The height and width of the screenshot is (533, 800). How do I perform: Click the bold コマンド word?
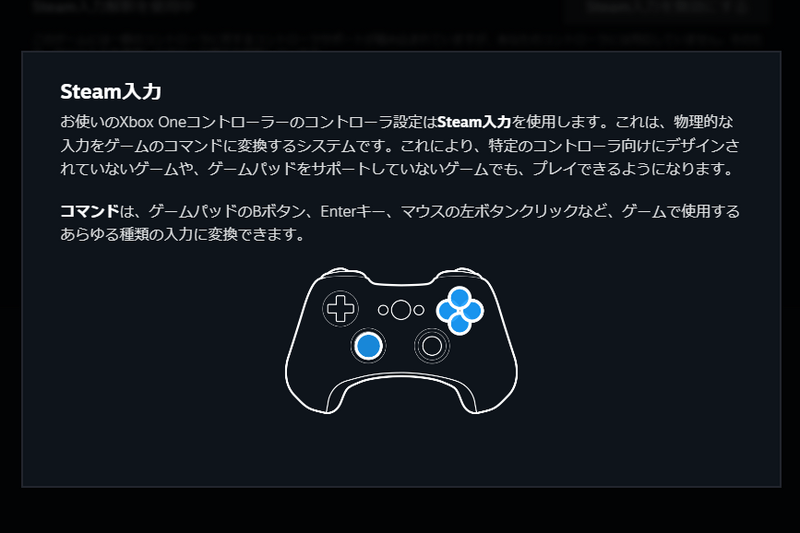point(90,211)
